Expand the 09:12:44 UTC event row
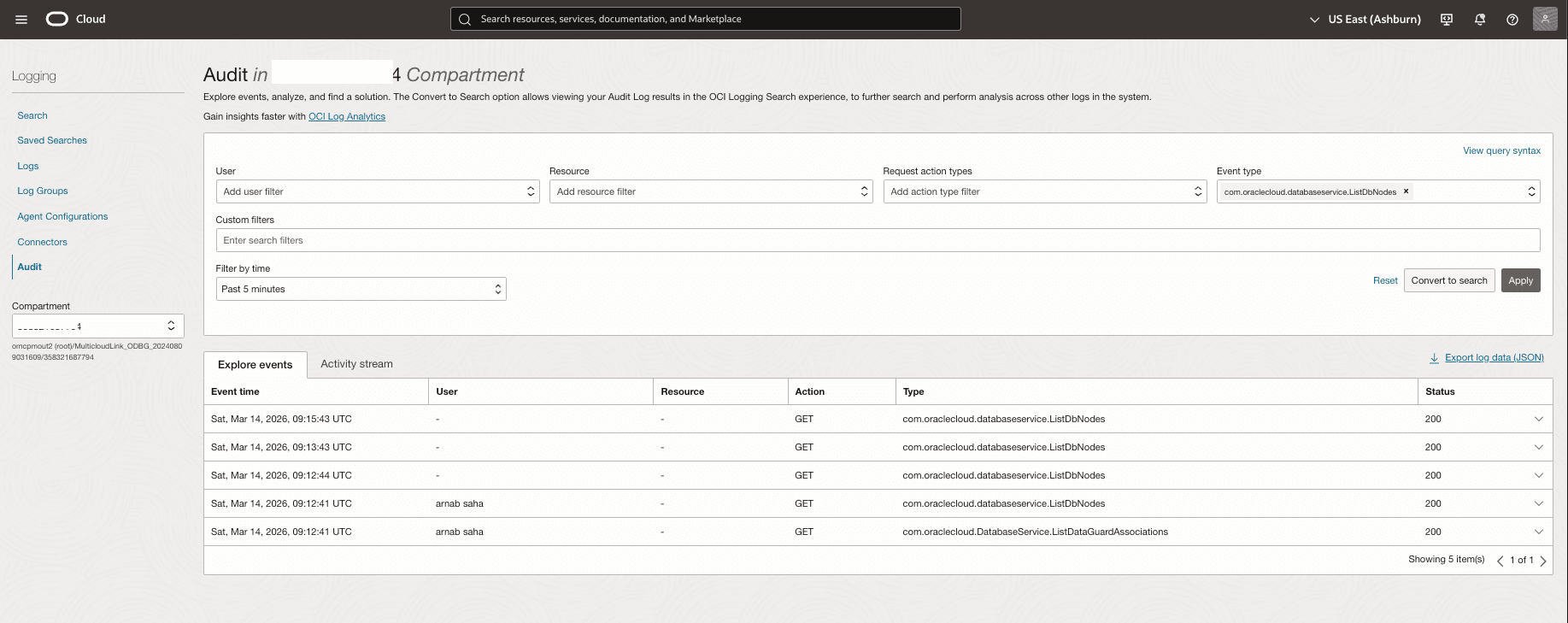The height and width of the screenshot is (623, 1568). click(x=1539, y=475)
